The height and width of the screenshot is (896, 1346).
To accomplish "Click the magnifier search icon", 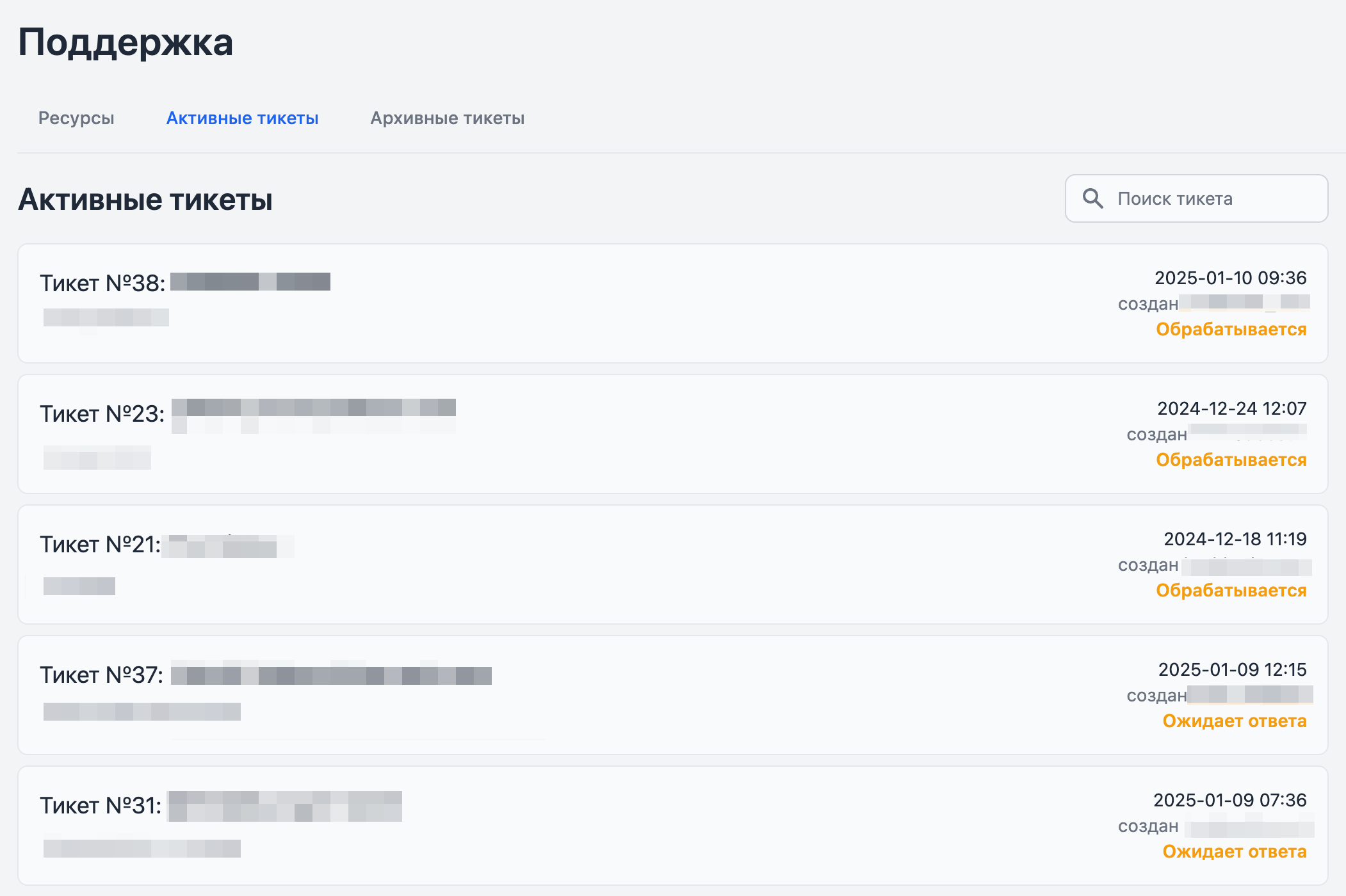I will (x=1092, y=198).
